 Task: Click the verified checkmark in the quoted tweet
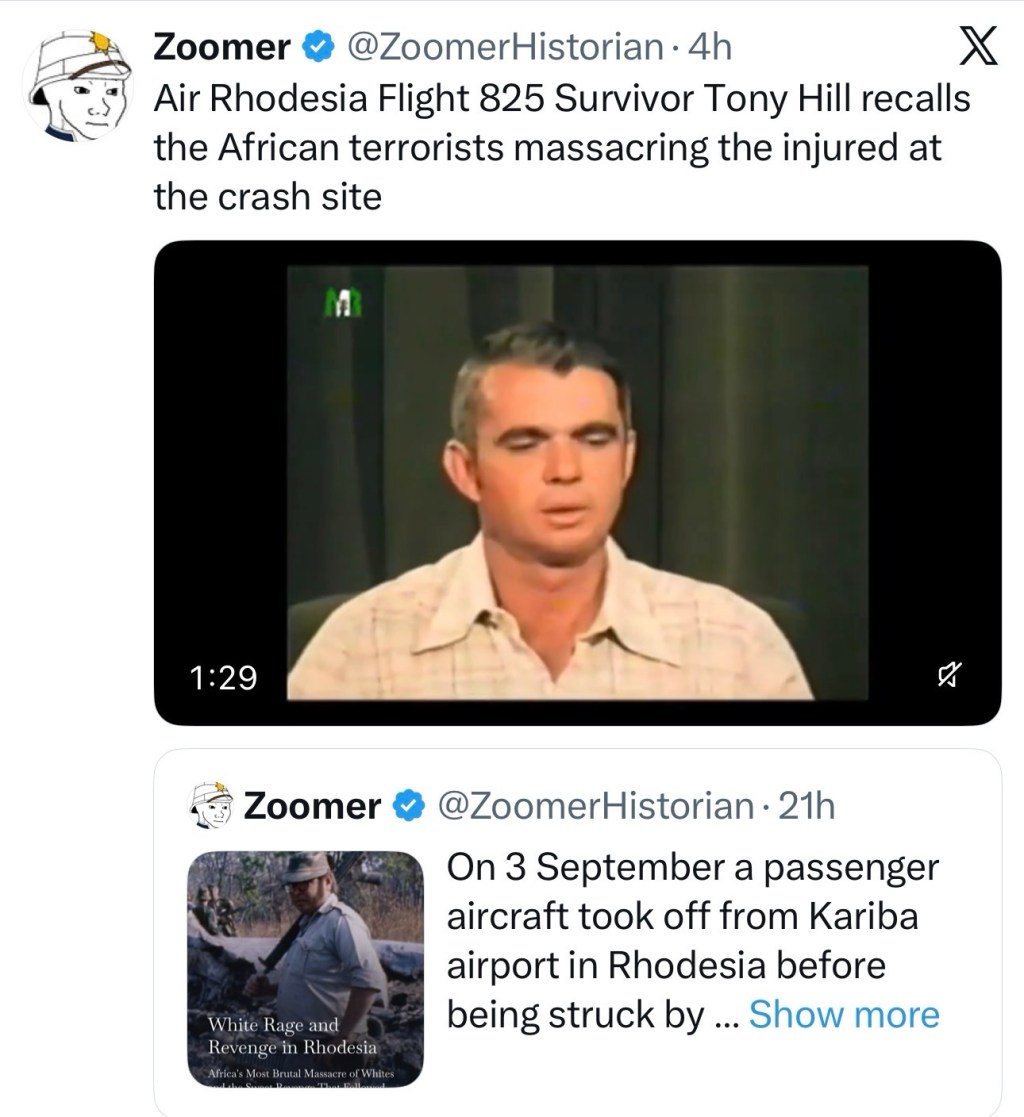(407, 804)
